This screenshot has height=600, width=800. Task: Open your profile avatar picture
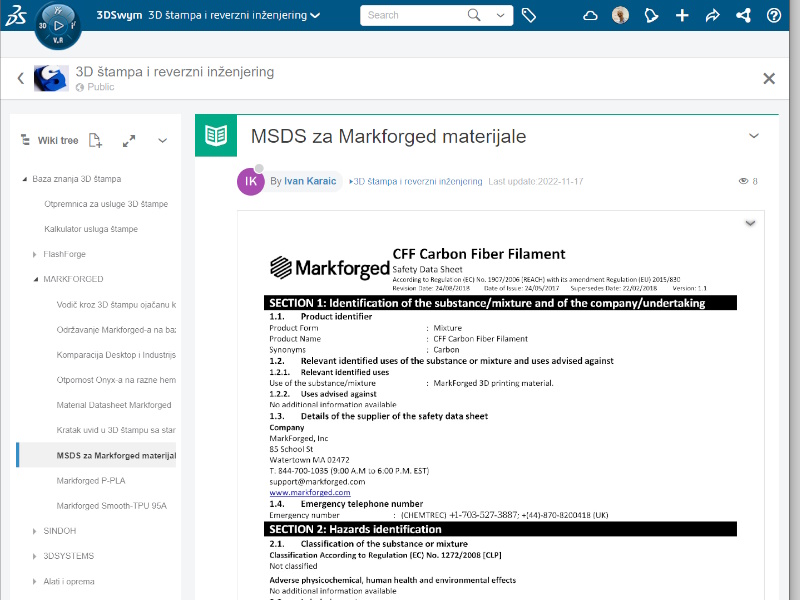[620, 15]
